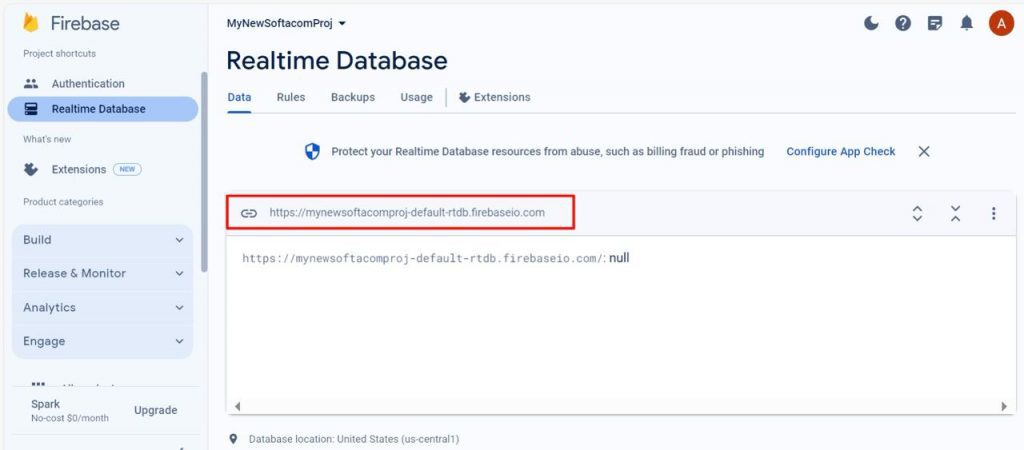Expand all database nodes
This screenshot has height=450, width=1024.
point(918,213)
